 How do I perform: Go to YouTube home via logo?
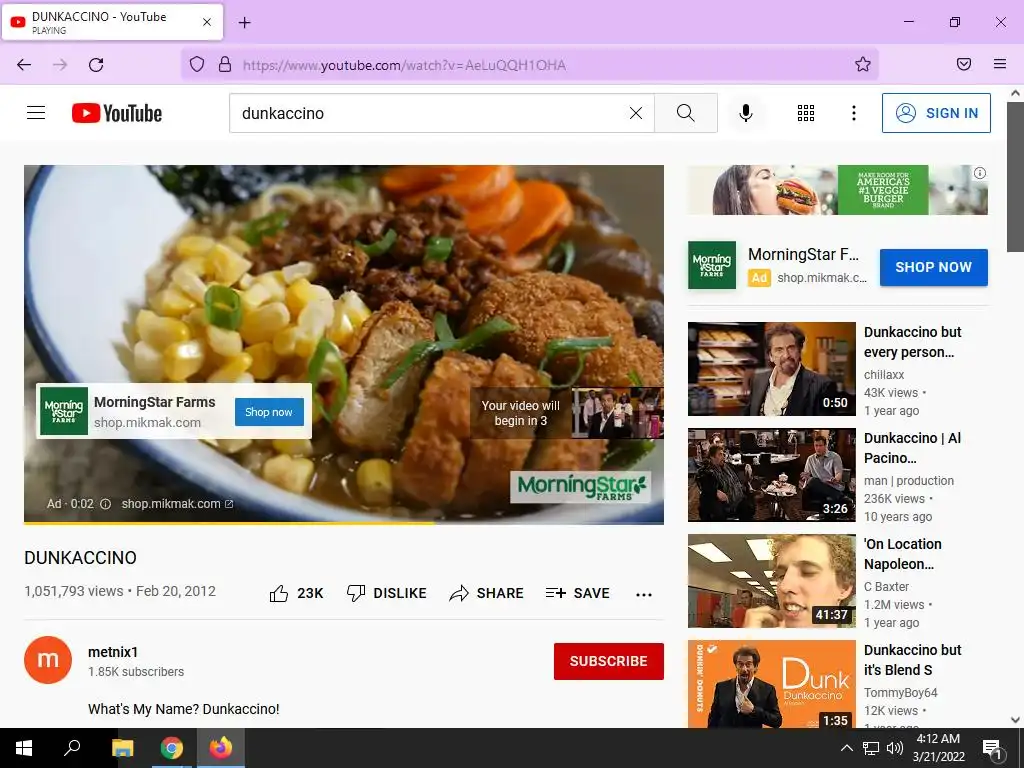click(x=117, y=113)
